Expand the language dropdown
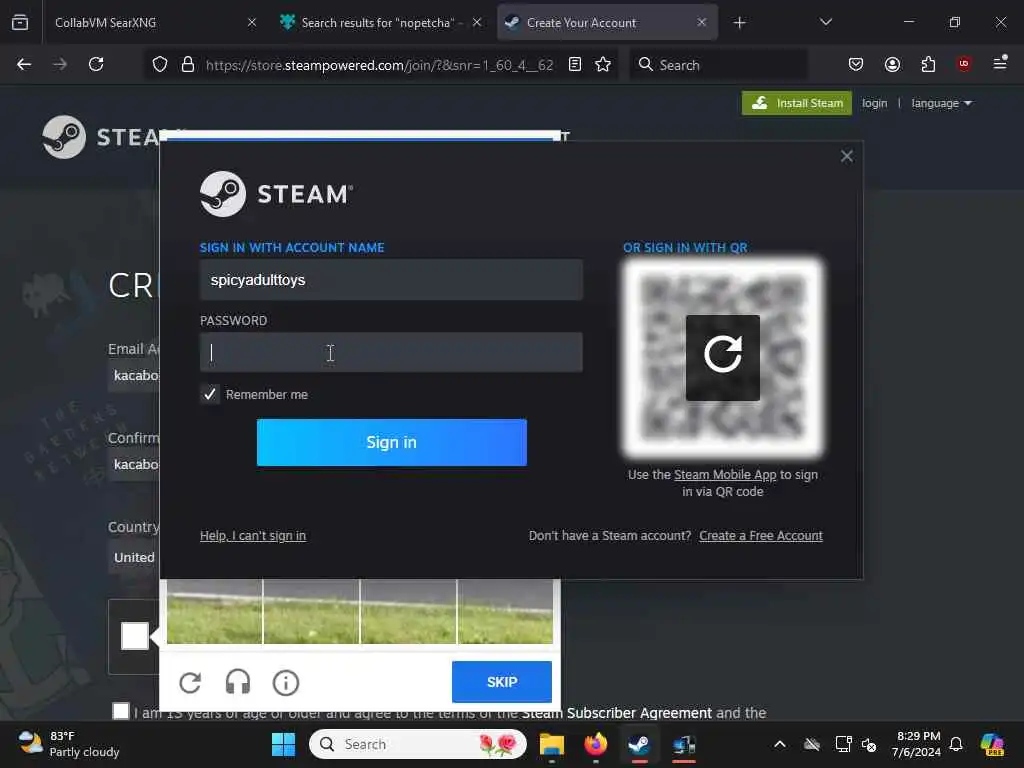1024x768 pixels. click(941, 103)
